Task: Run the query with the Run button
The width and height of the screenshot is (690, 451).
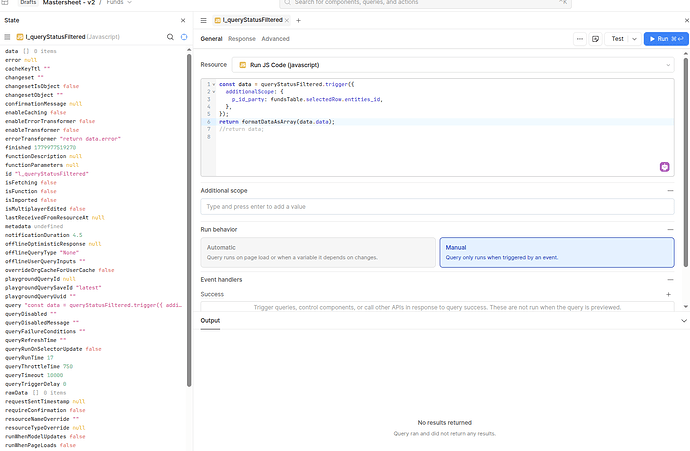Action: (x=666, y=39)
